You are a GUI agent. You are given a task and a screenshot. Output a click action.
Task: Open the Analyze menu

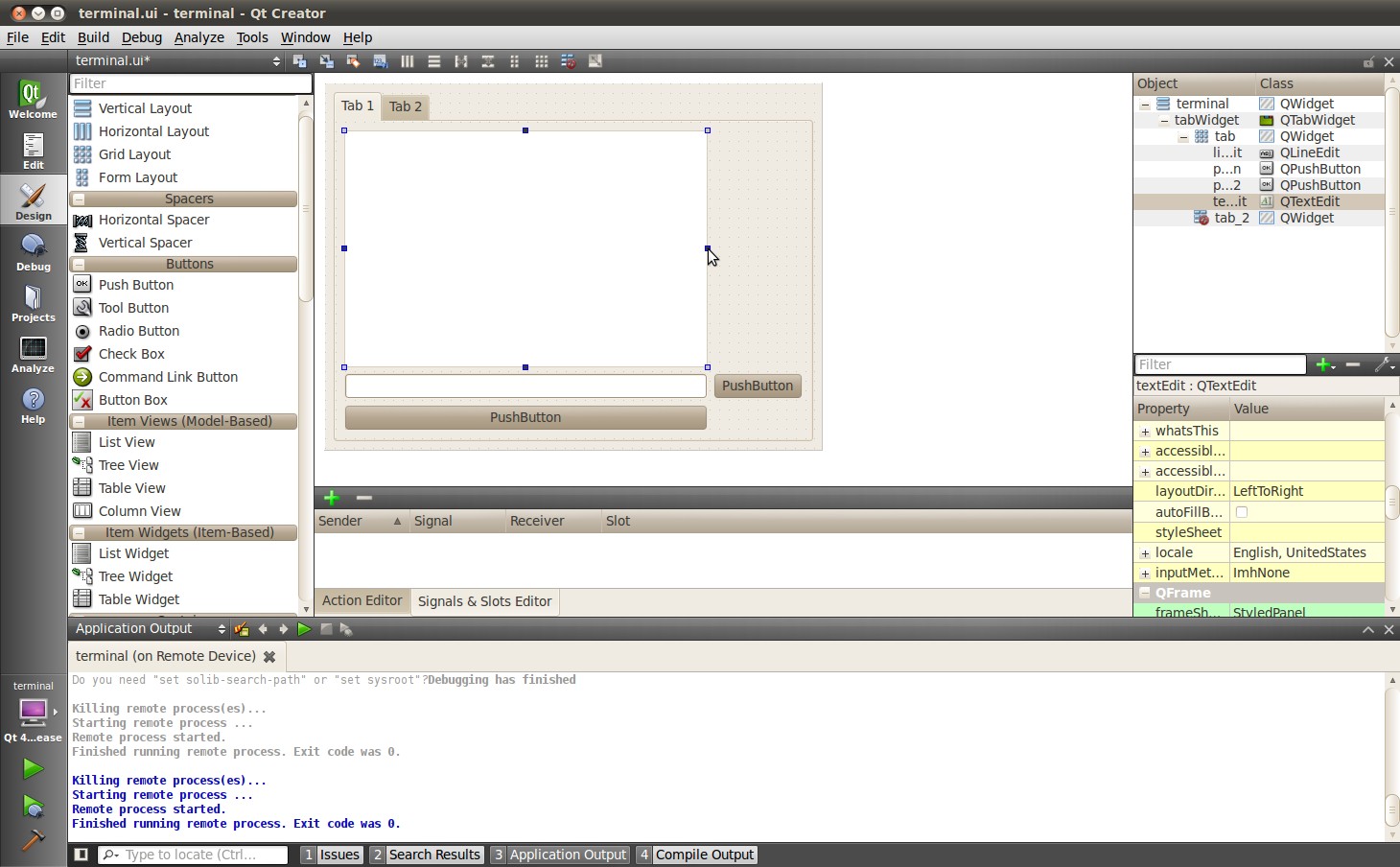coord(199,37)
